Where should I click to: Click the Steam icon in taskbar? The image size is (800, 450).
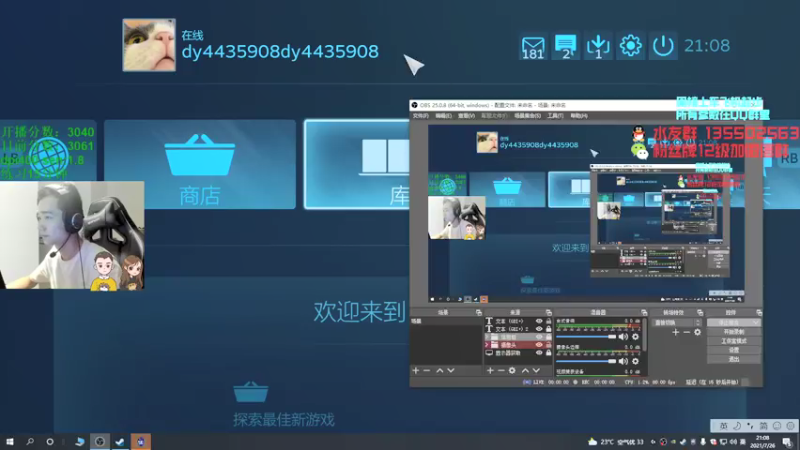(119, 441)
